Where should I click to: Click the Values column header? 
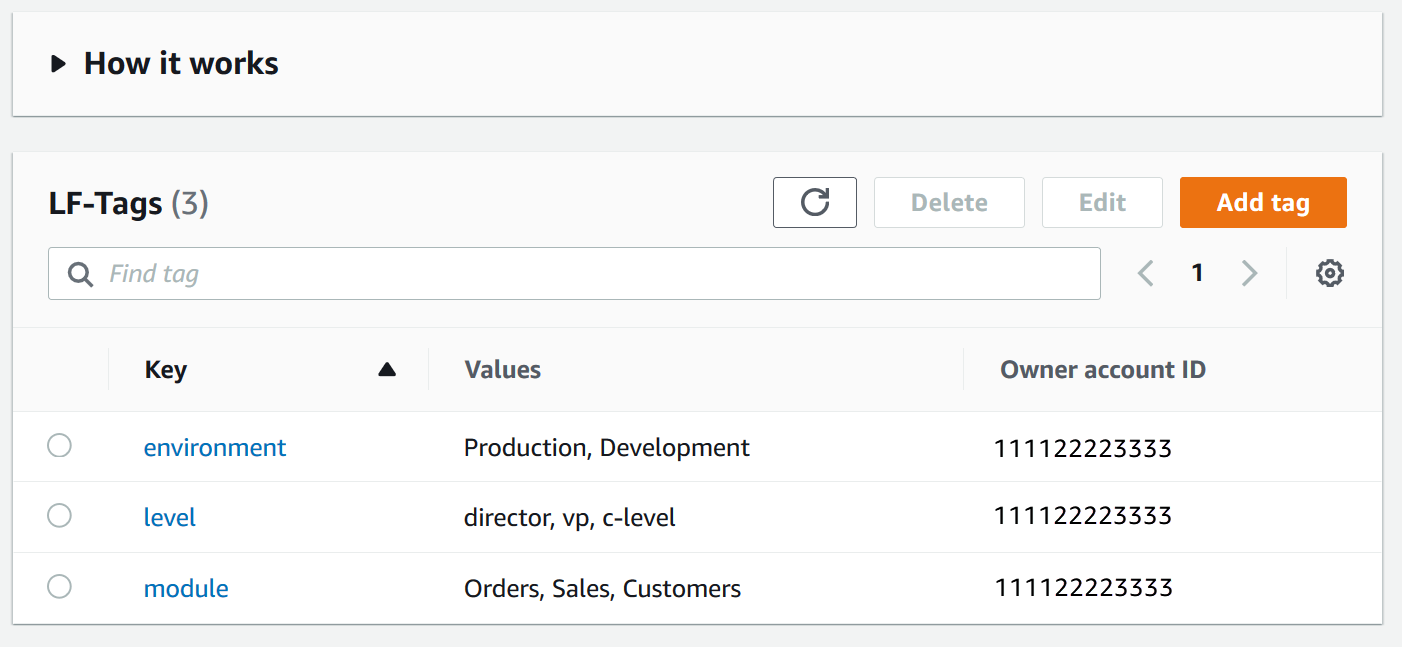click(502, 370)
